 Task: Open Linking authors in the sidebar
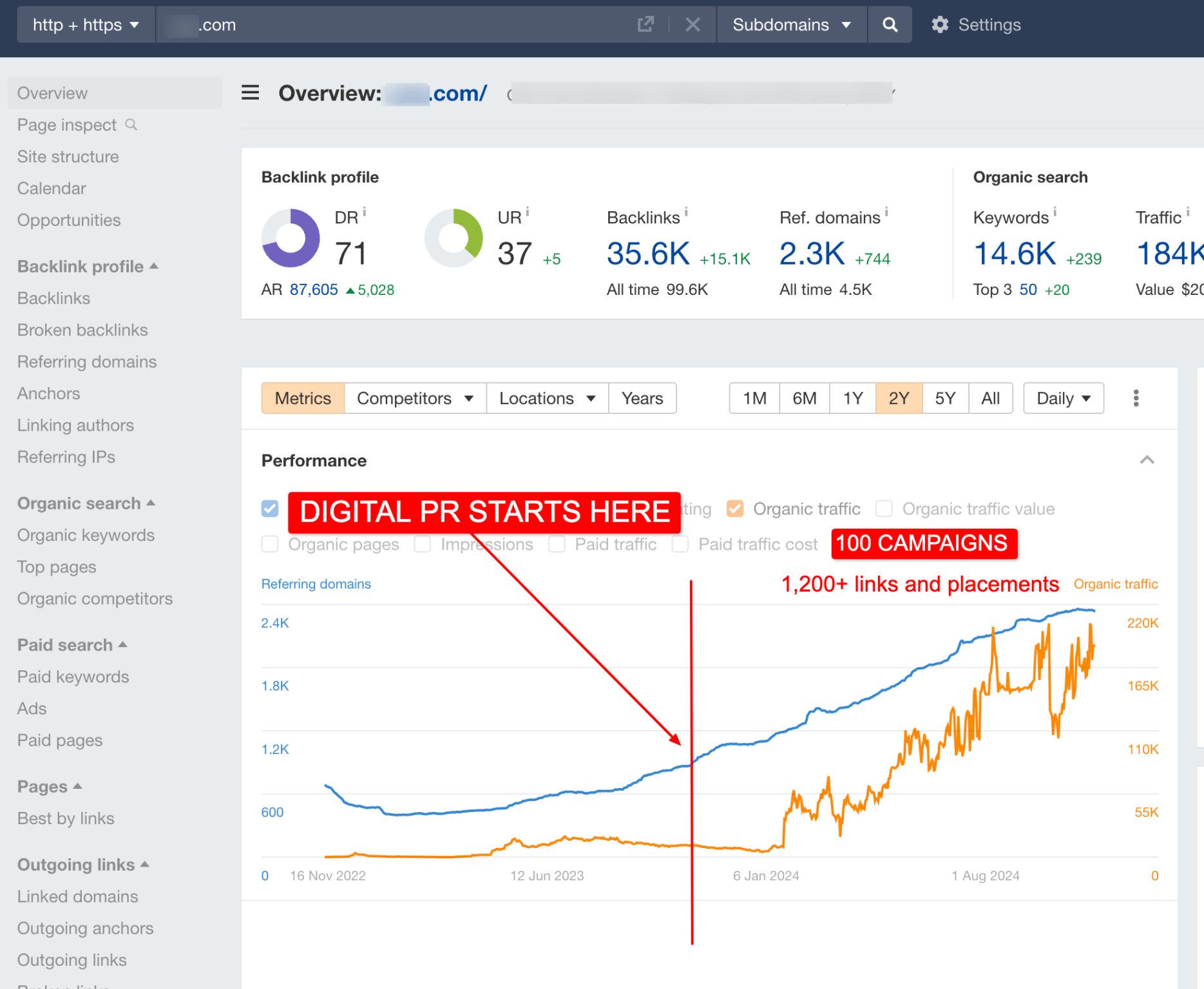[x=75, y=425]
